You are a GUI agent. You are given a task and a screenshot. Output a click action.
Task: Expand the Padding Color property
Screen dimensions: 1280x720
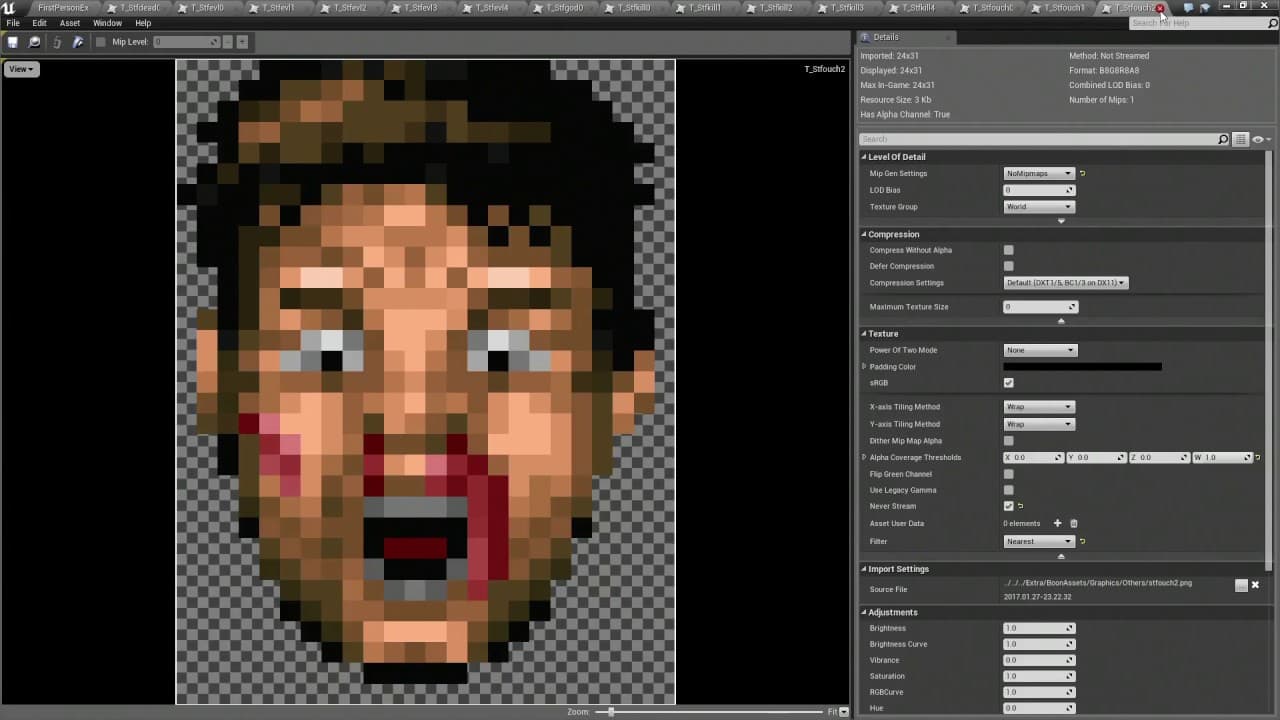pyautogui.click(x=864, y=367)
